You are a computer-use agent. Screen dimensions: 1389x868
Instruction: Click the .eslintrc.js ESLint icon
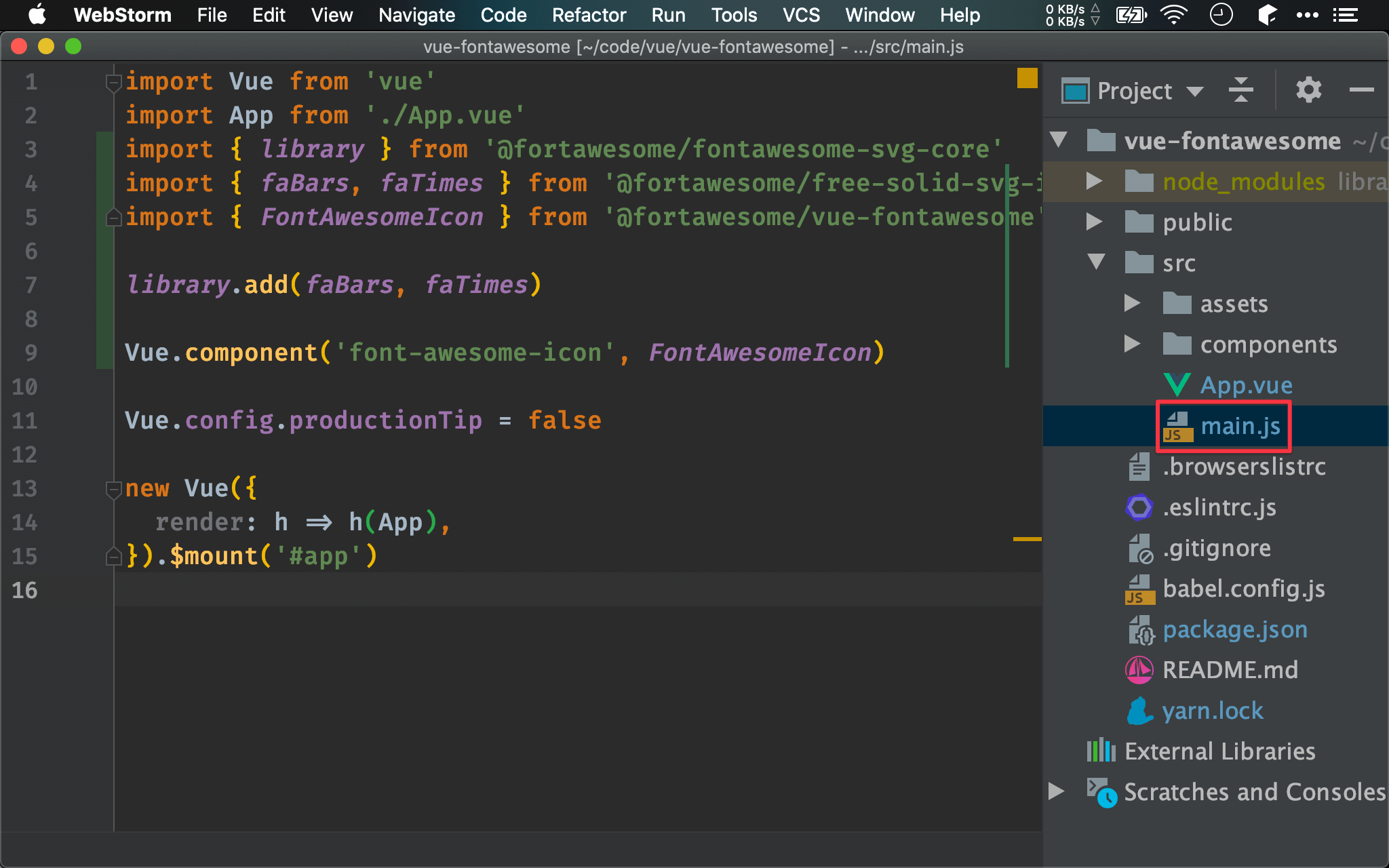click(x=1139, y=507)
